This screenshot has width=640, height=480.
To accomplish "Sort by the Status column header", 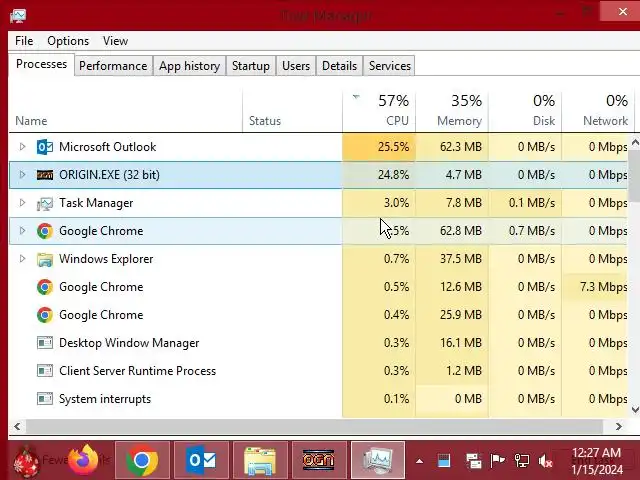I will click(292, 111).
